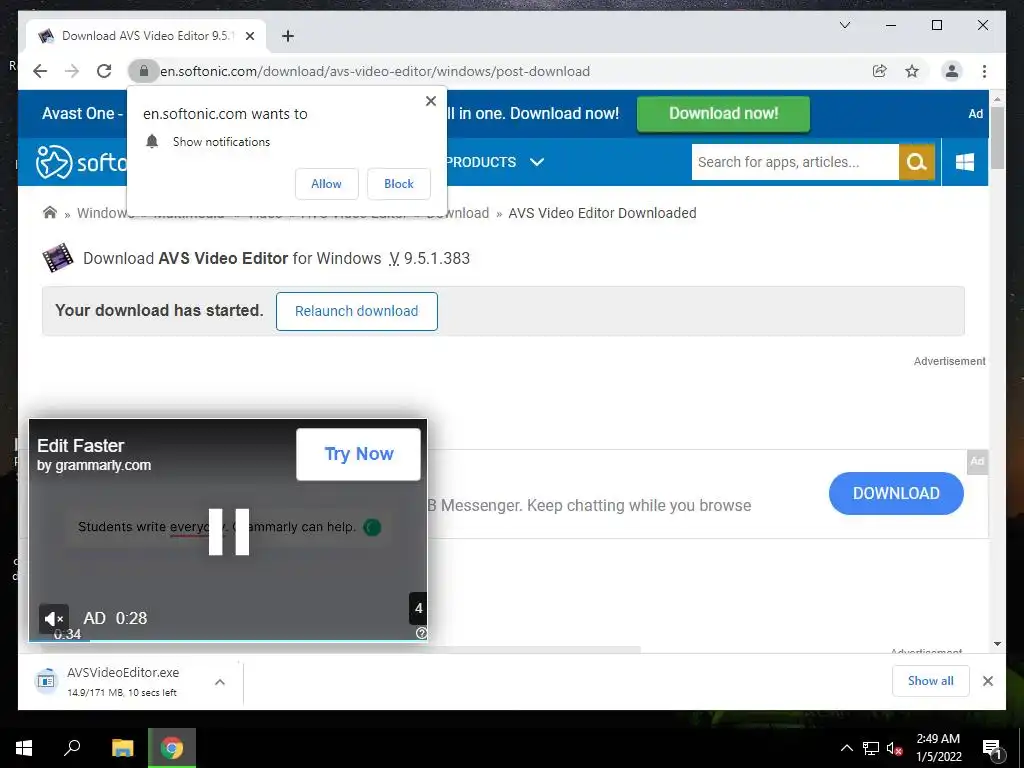Click Relaunch download button
Image resolution: width=1024 pixels, height=768 pixels.
point(357,312)
